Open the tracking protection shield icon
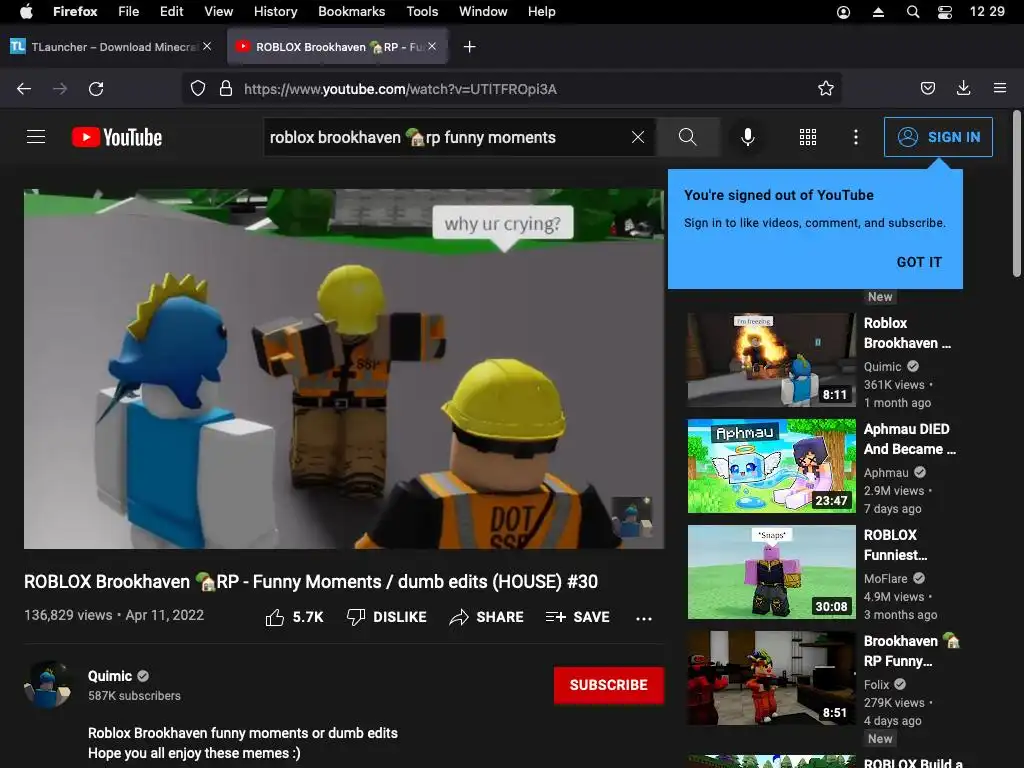 [x=198, y=89]
